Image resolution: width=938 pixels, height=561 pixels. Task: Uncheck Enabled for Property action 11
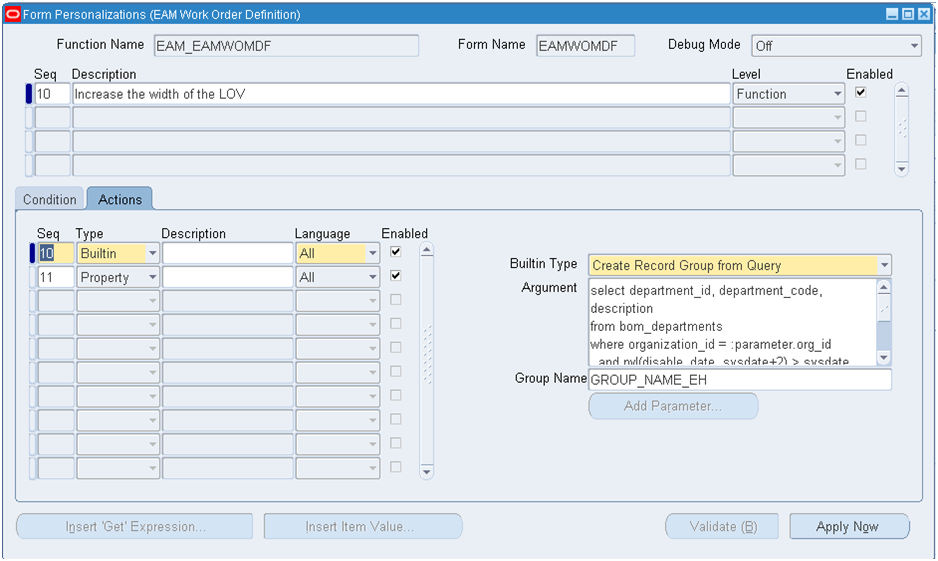point(396,276)
